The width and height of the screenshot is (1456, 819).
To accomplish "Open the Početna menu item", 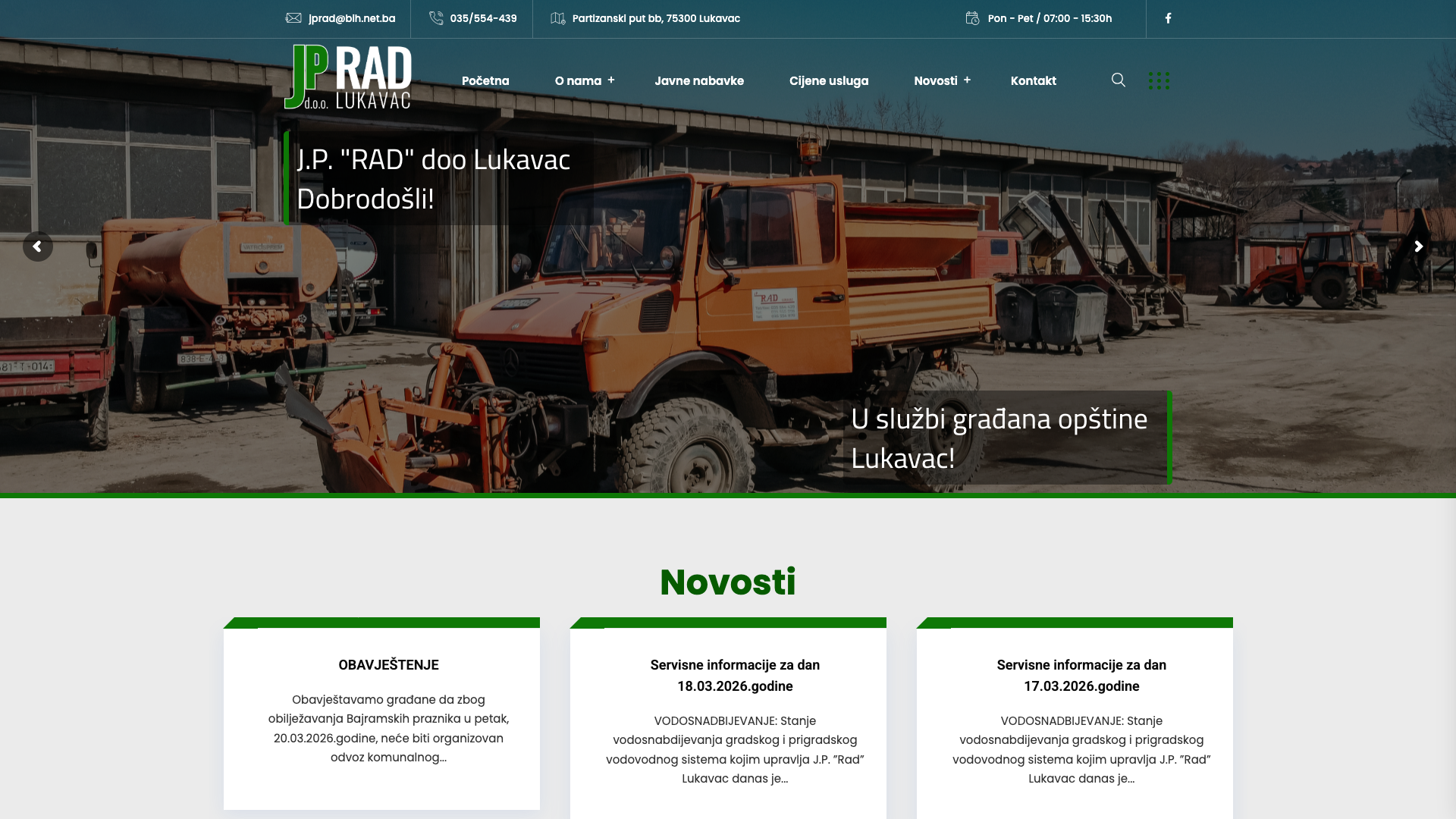I will pyautogui.click(x=485, y=80).
